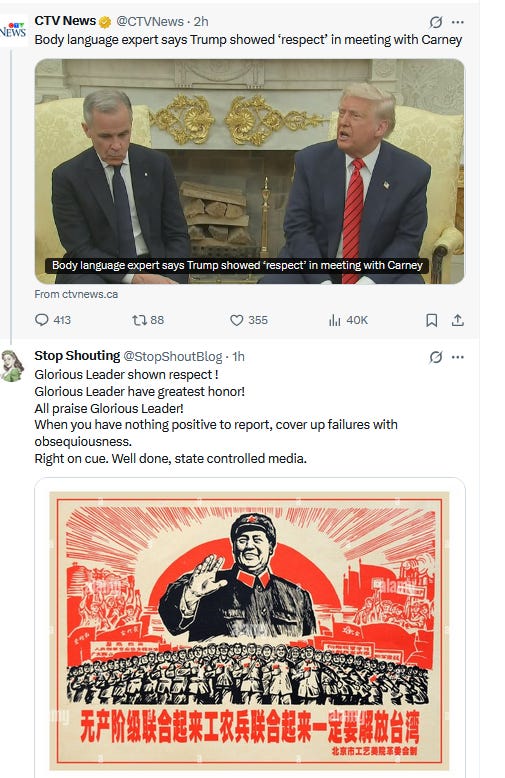Viewport: 505px width, 778px height.
Task: Open the @CTVNews handle link
Action: coord(150,21)
